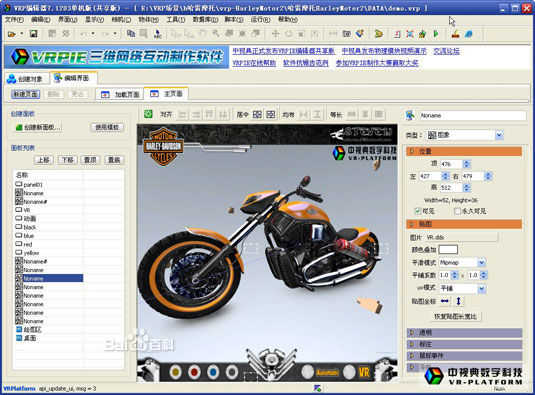This screenshot has height=395, width=535.
Task: Click the 交流论坛 link
Action: [447, 51]
